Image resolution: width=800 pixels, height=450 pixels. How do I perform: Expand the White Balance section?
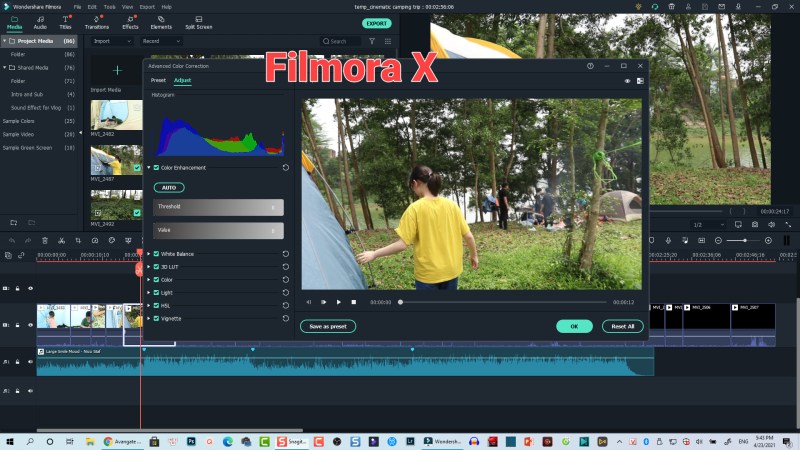(x=149, y=254)
